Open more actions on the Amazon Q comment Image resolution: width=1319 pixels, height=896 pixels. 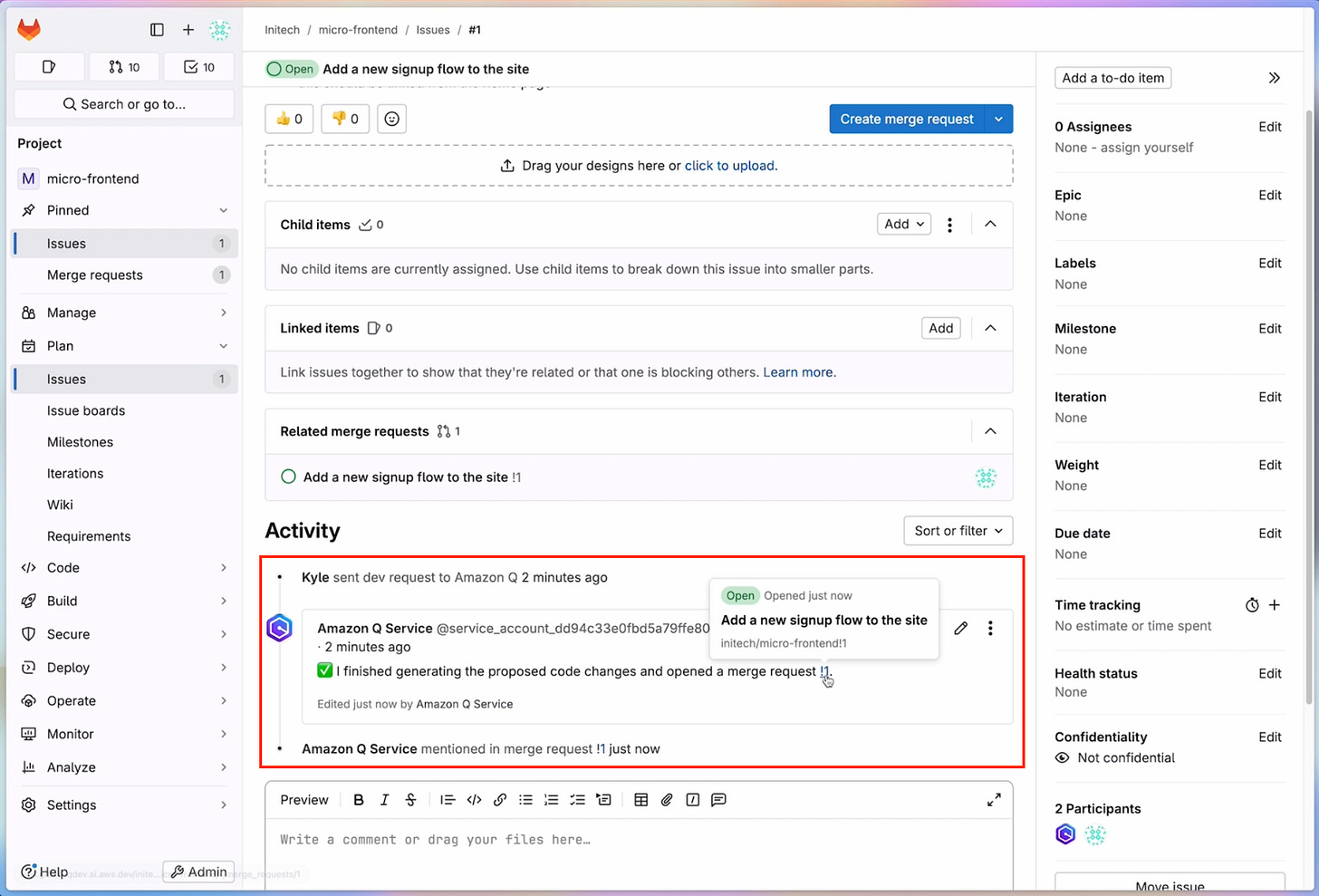pos(990,628)
